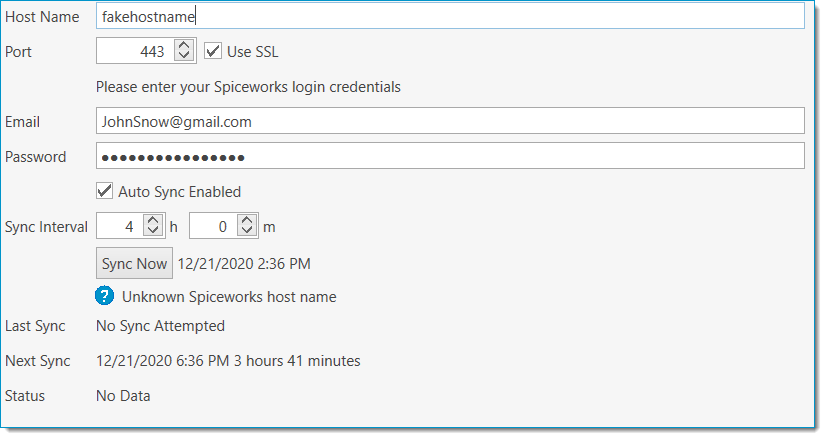Disable the Auto Sync Enabled checkbox

[104, 191]
